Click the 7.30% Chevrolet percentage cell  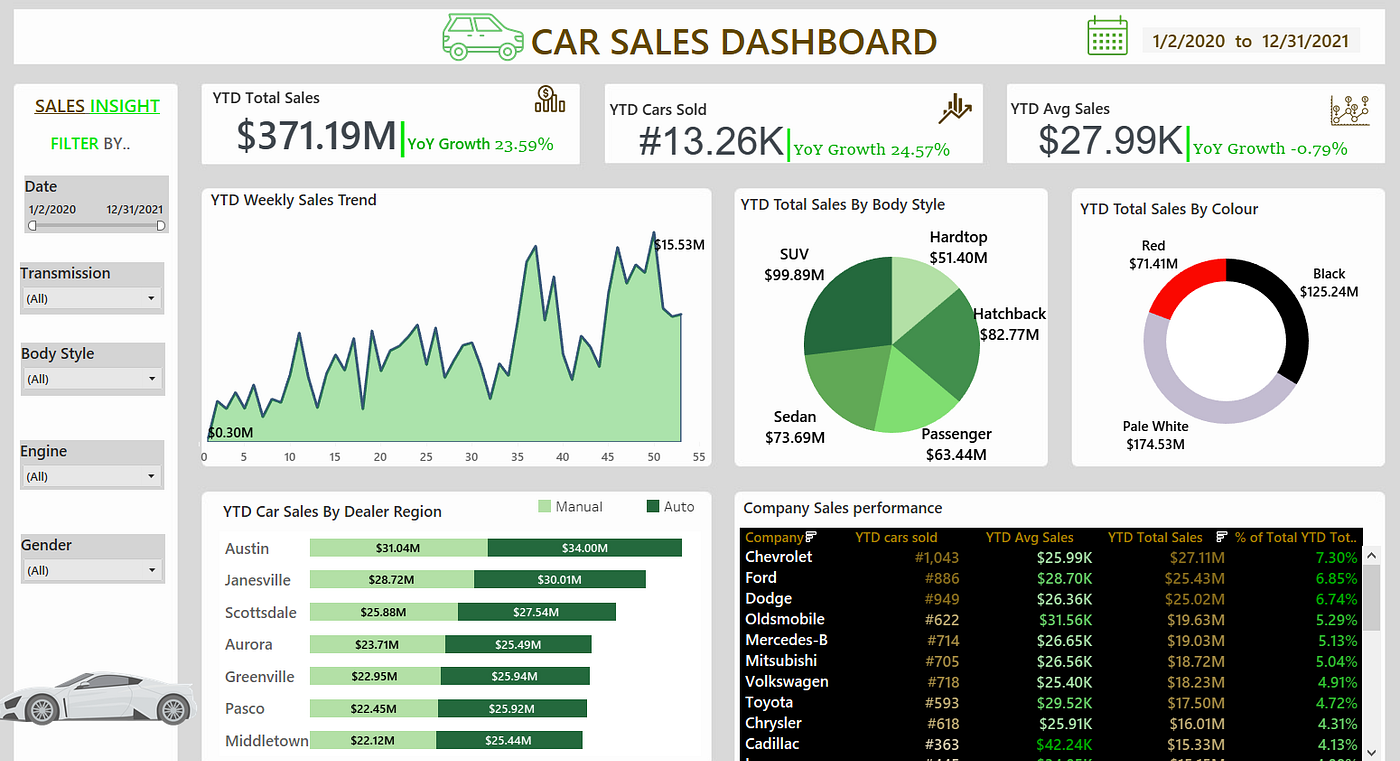coord(1337,558)
